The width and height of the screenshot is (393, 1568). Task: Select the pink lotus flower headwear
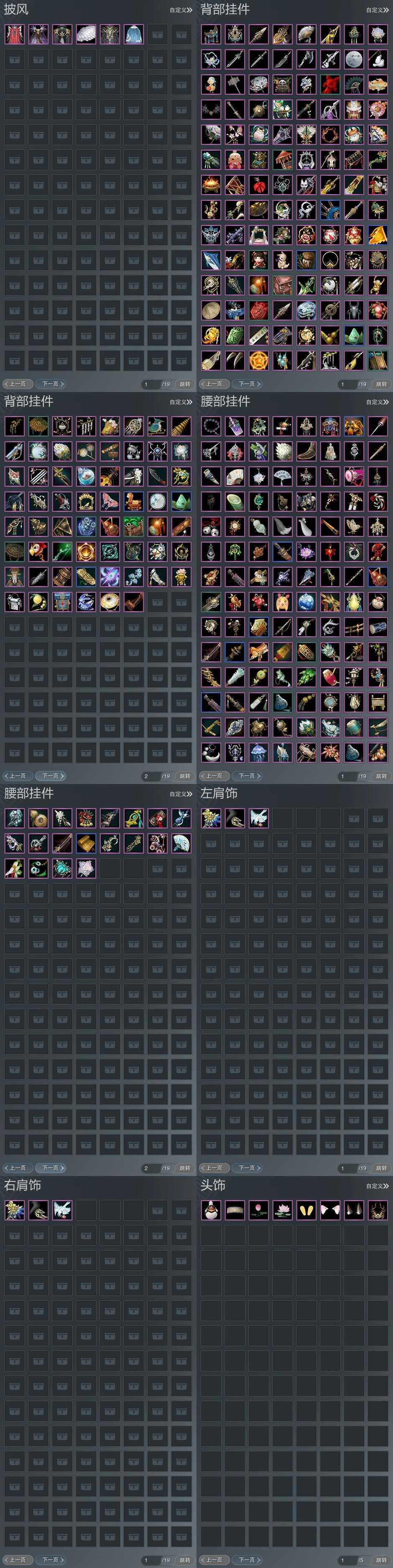[x=282, y=1209]
